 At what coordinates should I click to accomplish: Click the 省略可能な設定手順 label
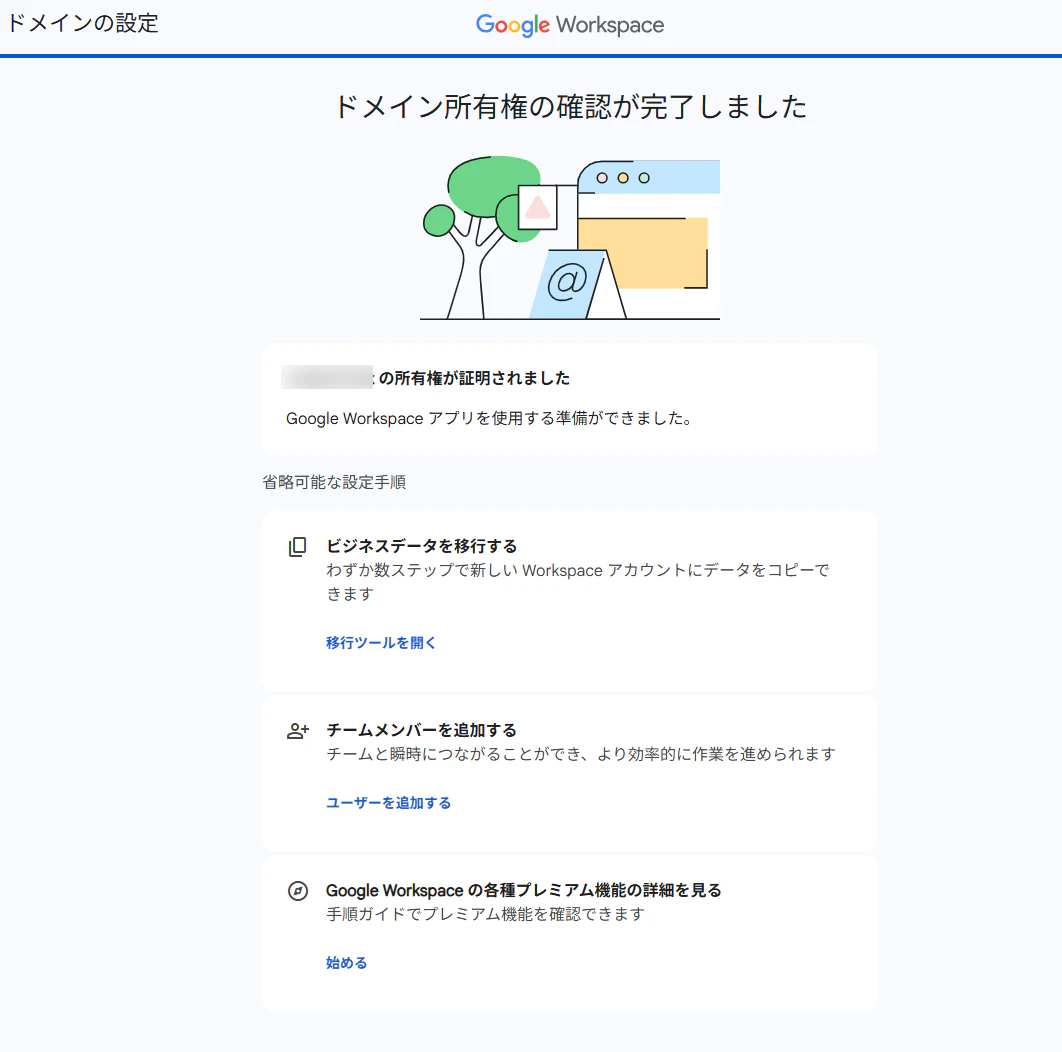coord(334,482)
